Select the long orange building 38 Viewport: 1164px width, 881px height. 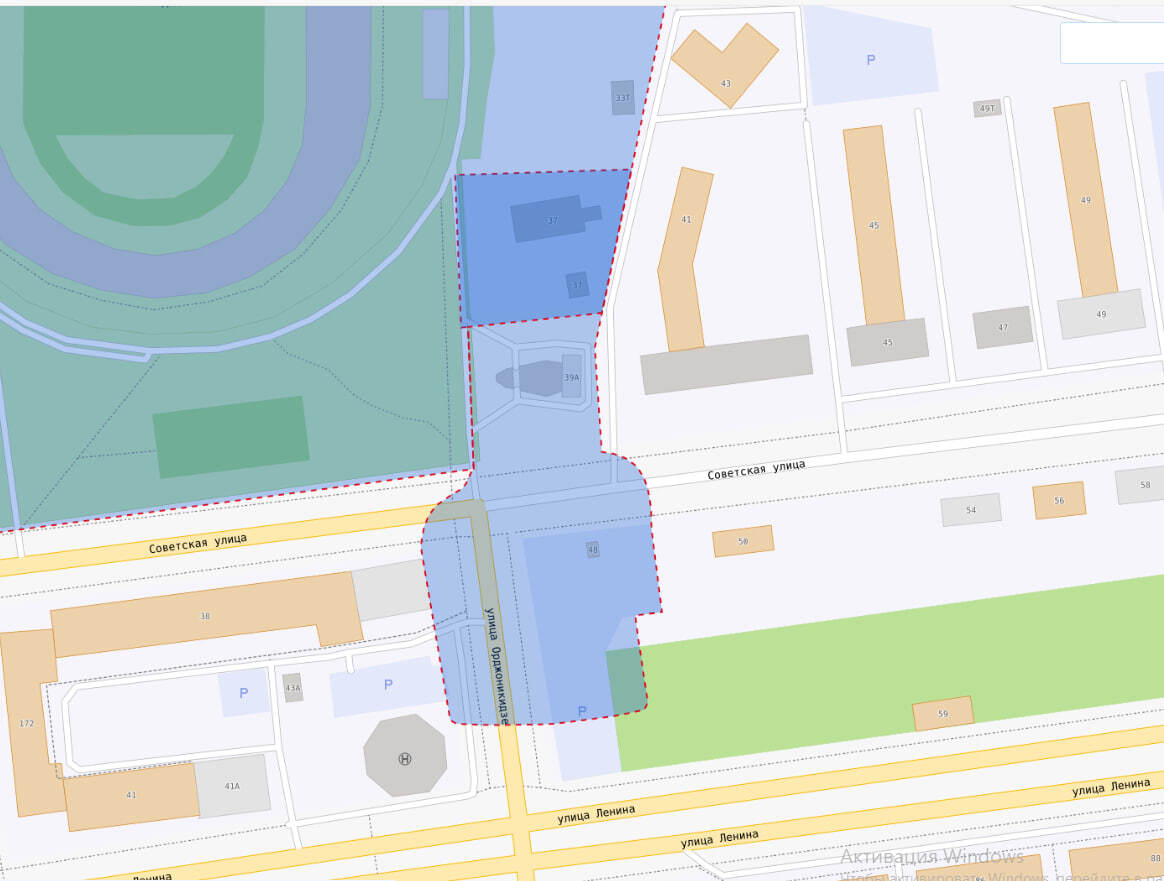(x=206, y=615)
